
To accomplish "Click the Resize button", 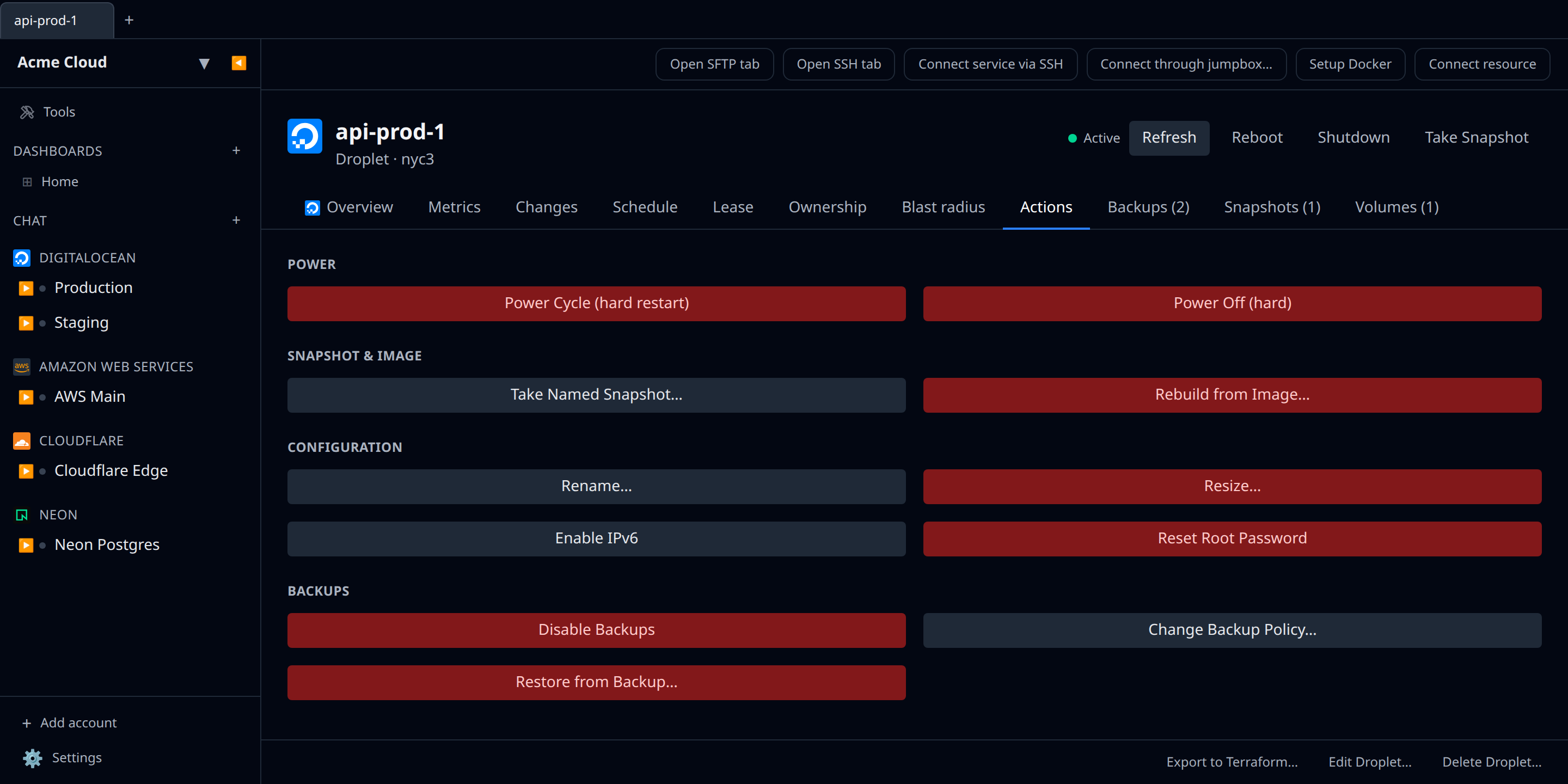I will (1232, 486).
